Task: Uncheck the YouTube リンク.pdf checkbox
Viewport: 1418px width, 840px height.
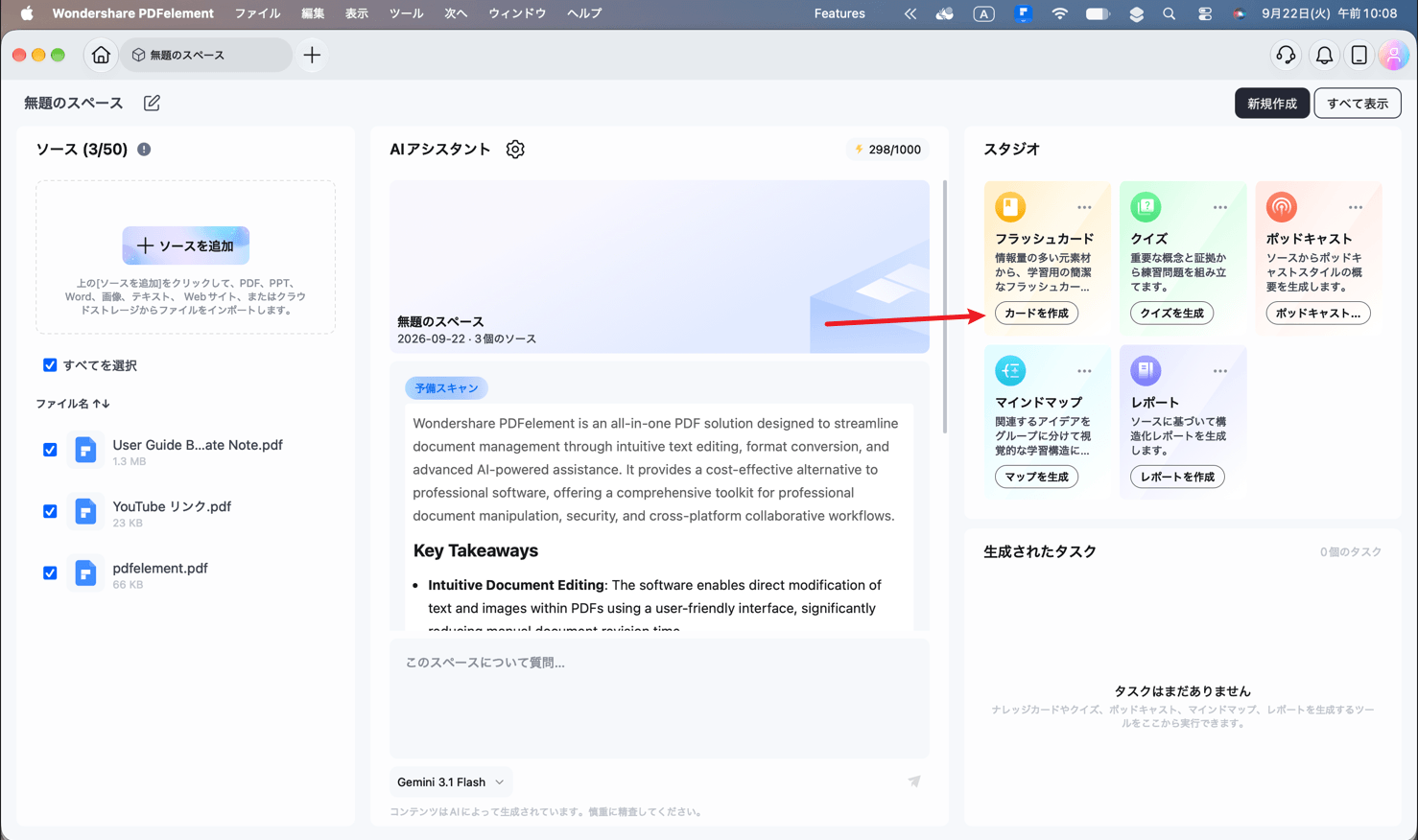Action: point(50,511)
